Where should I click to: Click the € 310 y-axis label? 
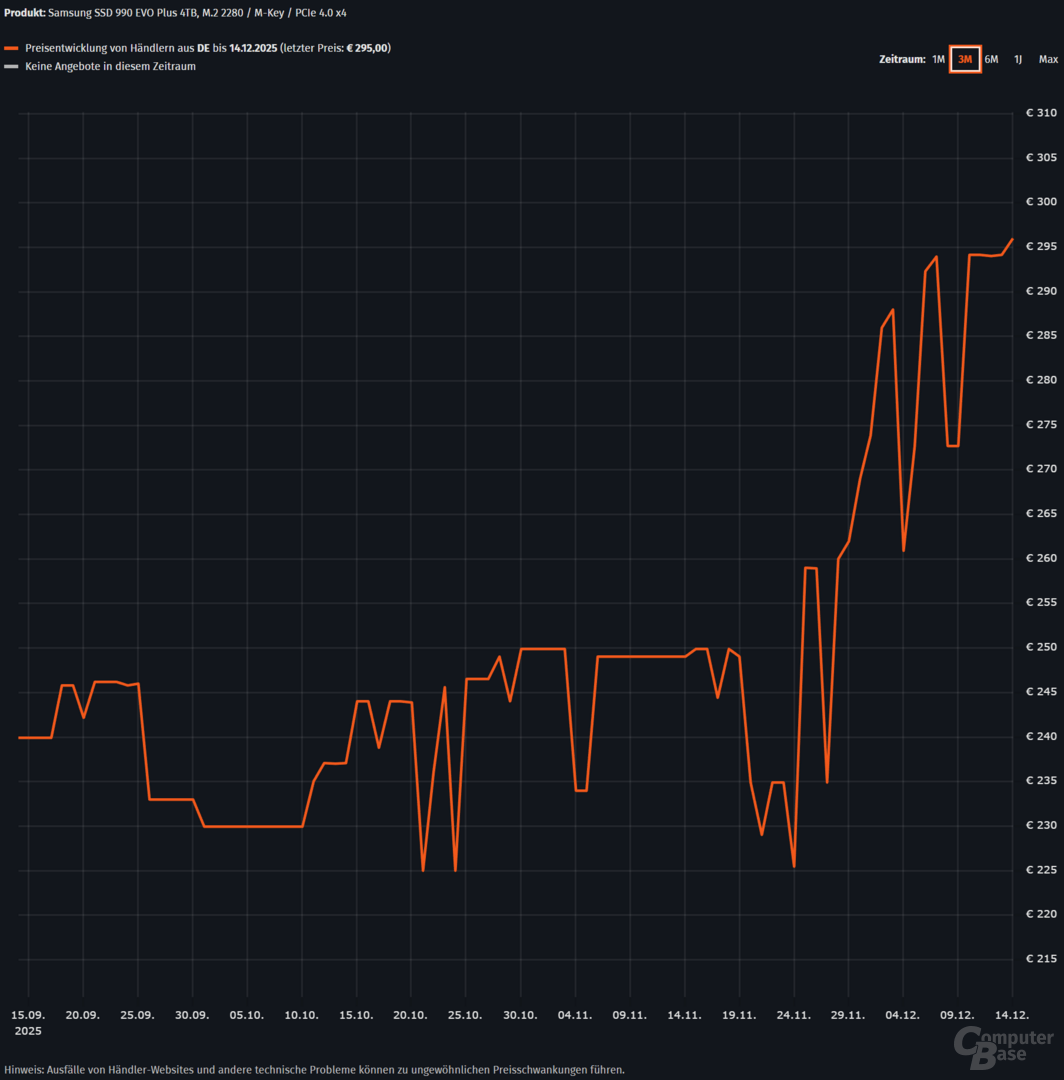click(1042, 113)
